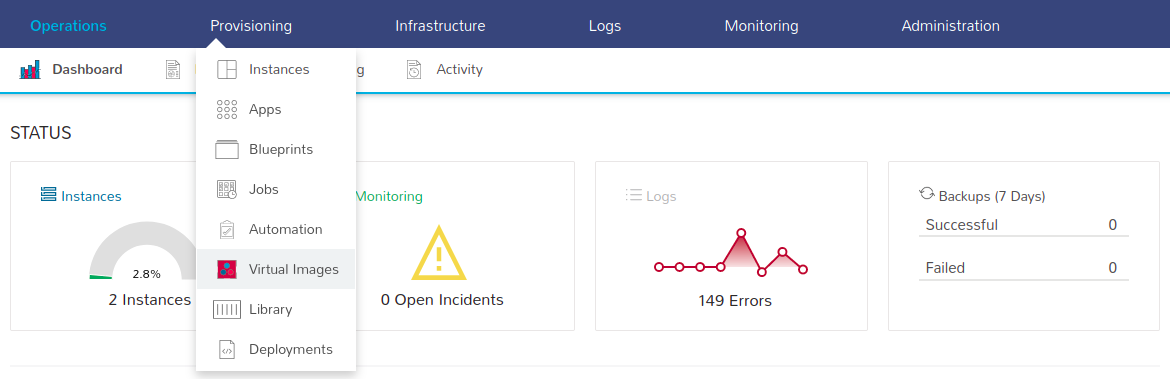The height and width of the screenshot is (379, 1170).
Task: Click the Library barcode icon
Action: pos(227,310)
